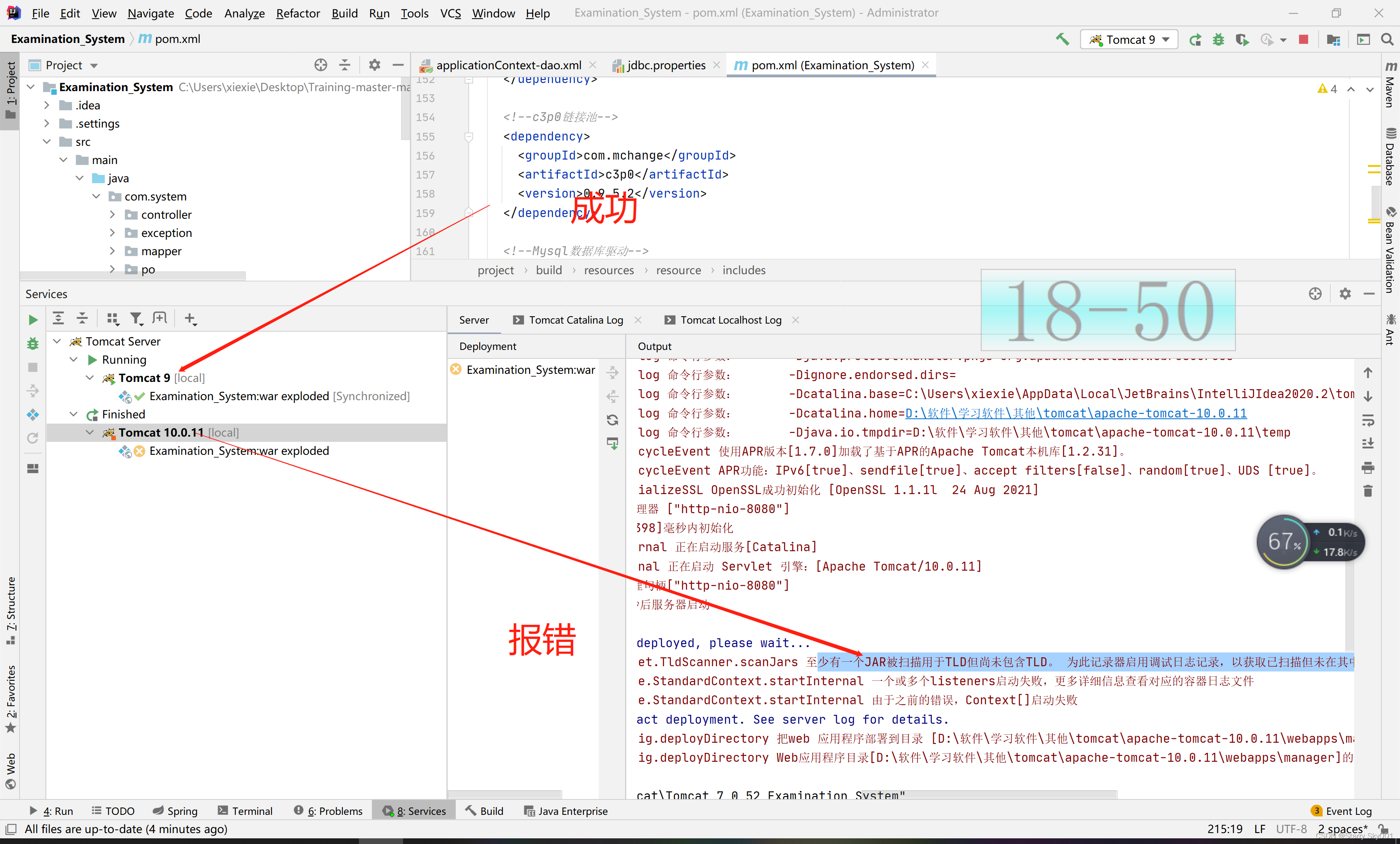1400x844 pixels.
Task: Select the Tomcat Catalina Log tab
Action: click(577, 319)
